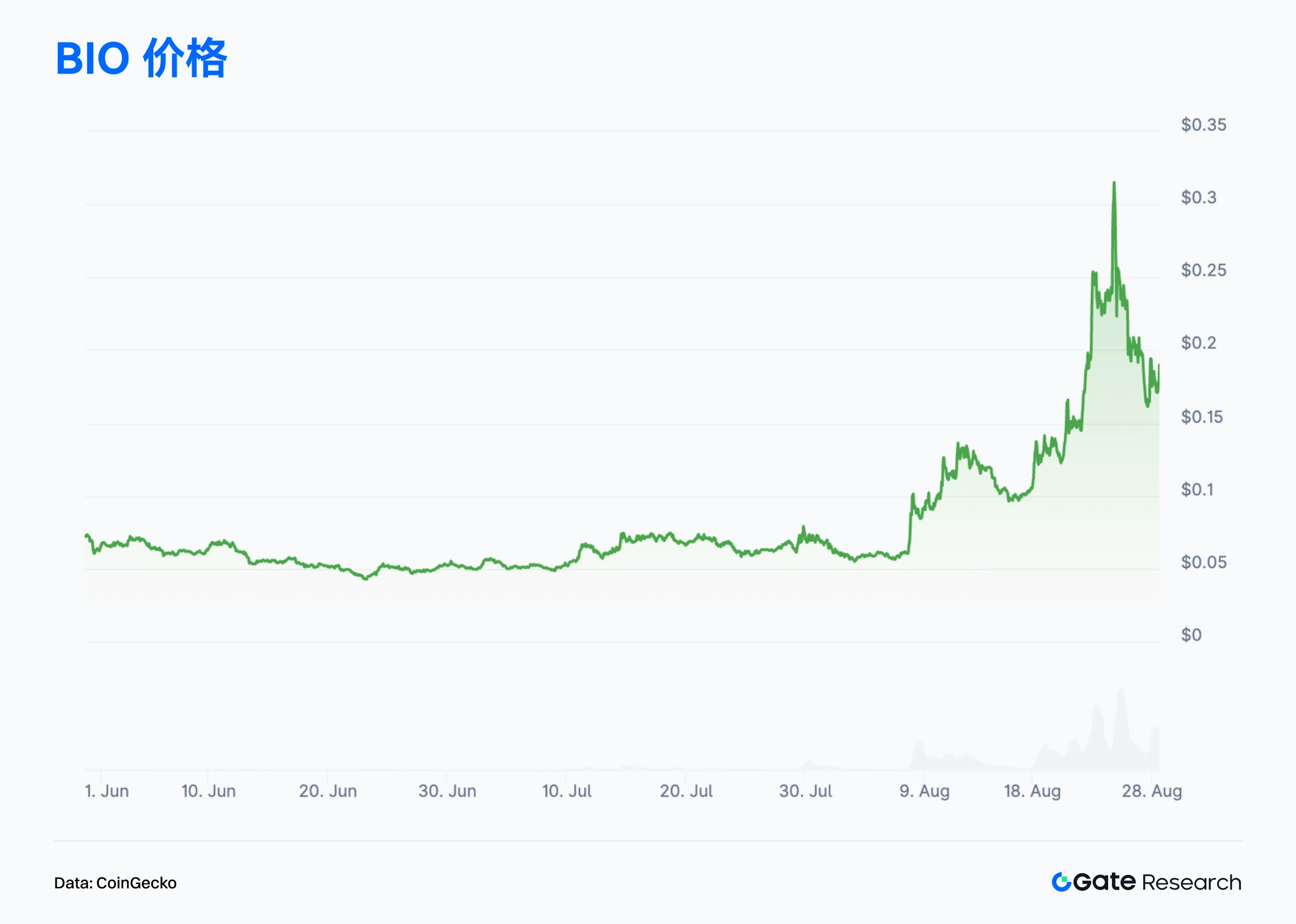Click the BIO 价格 chart title

(141, 58)
